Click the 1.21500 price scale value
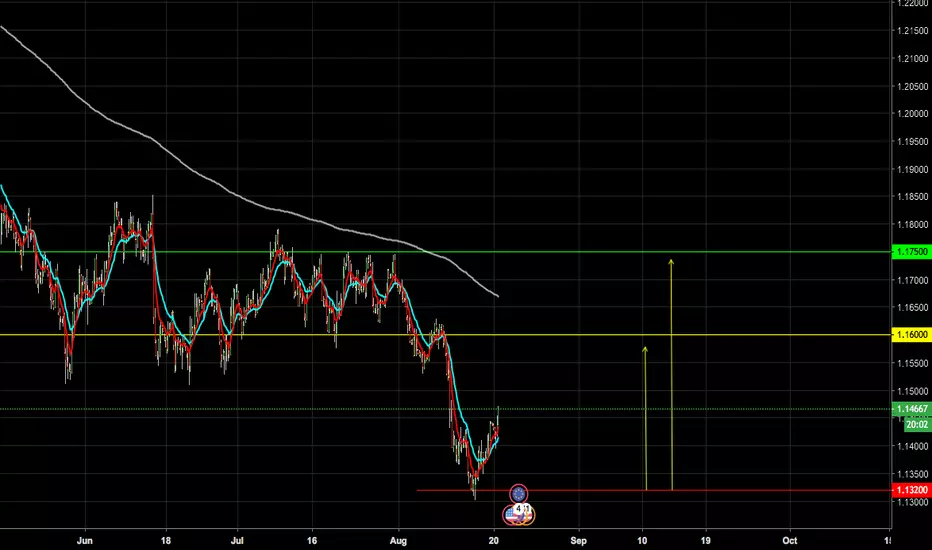 913,31
